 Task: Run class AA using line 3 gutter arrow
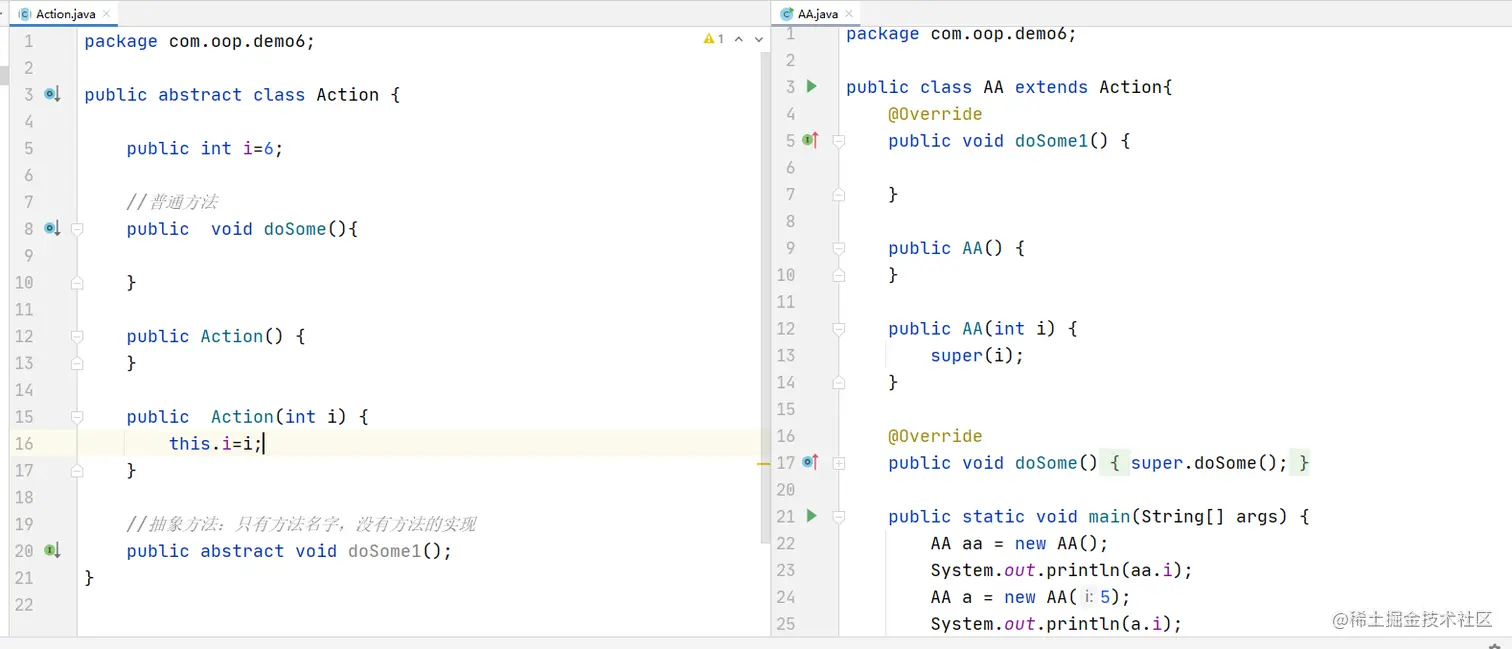click(812, 86)
